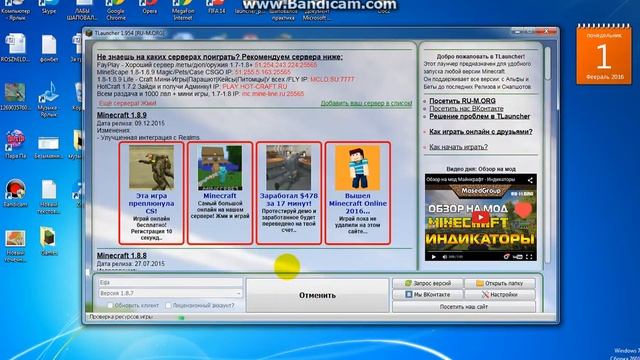
Task: Open the ROSDNELD document icon on desktop
Action: tap(16, 49)
